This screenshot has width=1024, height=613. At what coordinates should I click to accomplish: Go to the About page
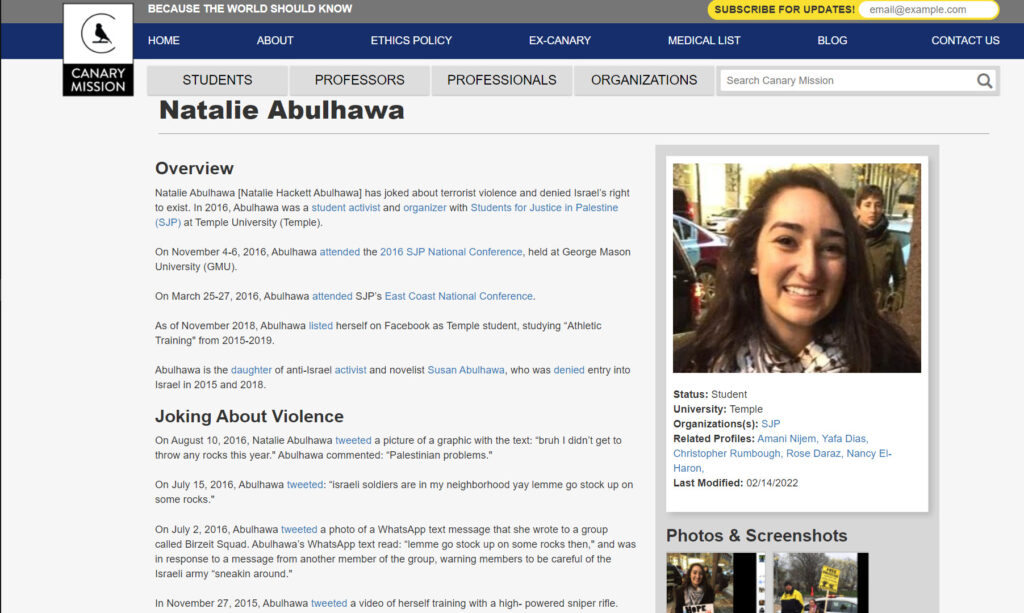[275, 40]
